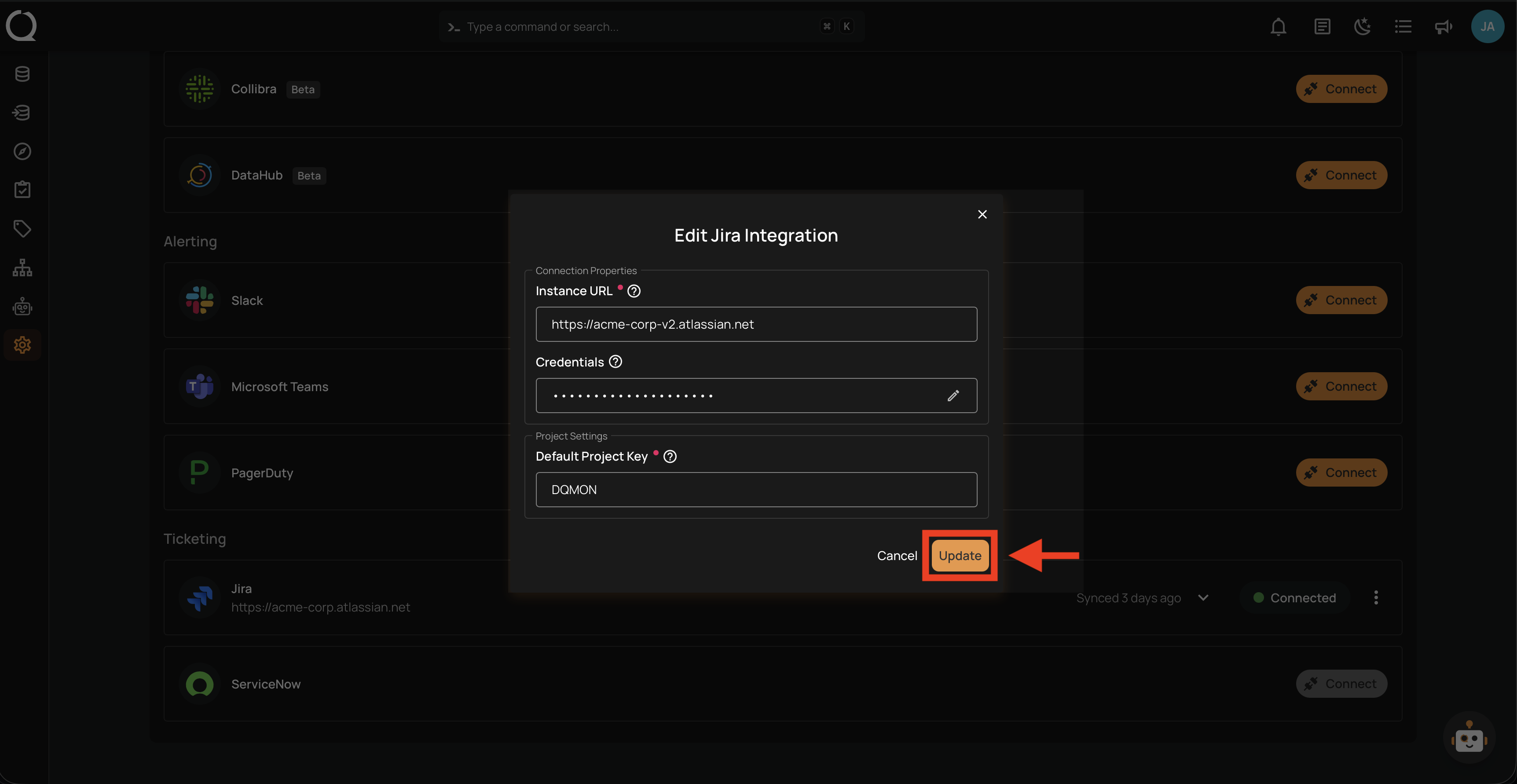Open Jira row three-dot options menu

click(1376, 597)
